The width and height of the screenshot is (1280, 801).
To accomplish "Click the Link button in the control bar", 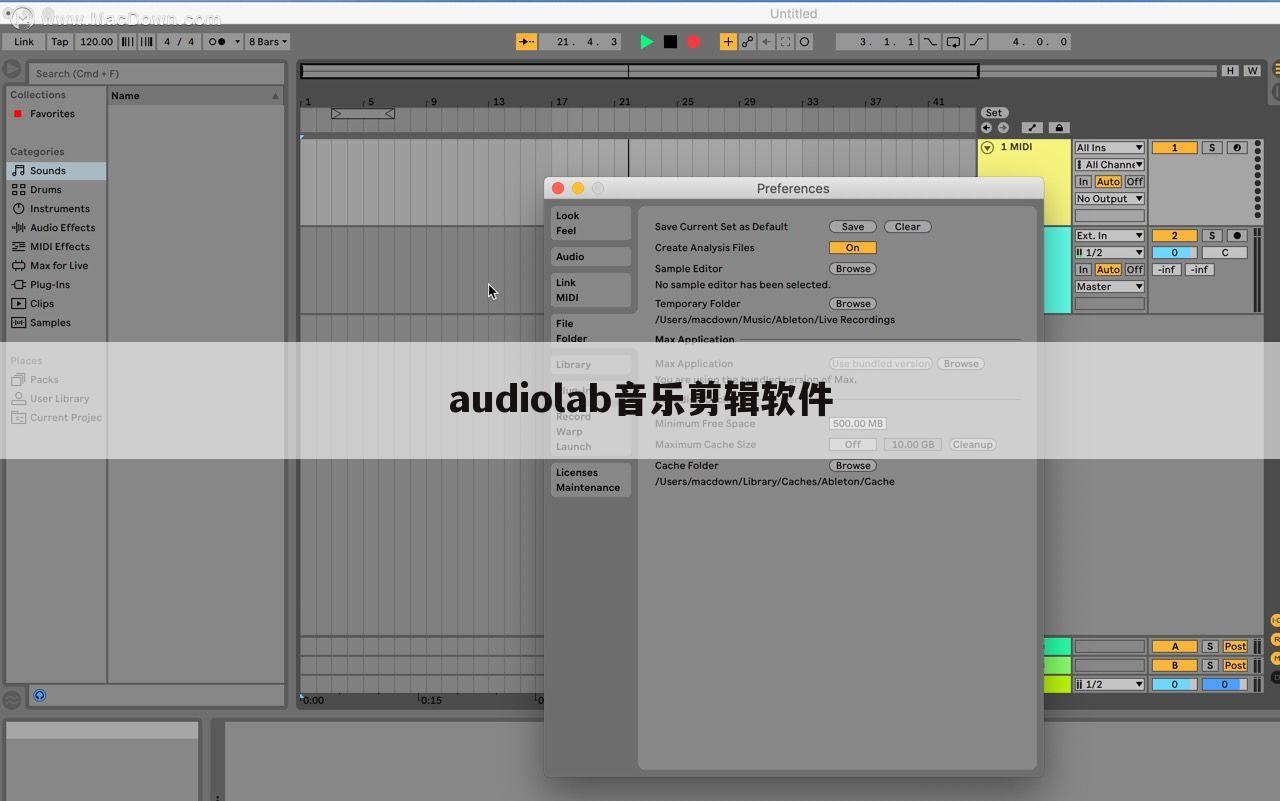I will coord(24,42).
